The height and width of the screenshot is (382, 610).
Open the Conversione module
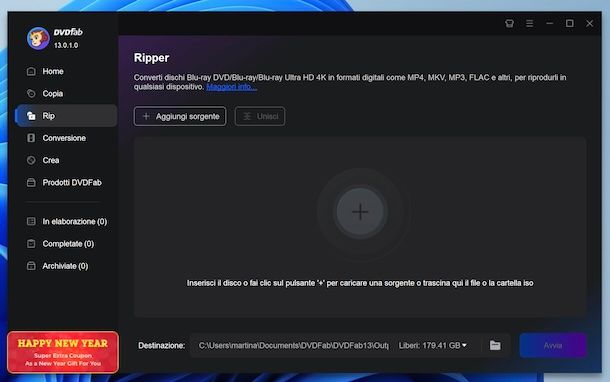coord(65,138)
